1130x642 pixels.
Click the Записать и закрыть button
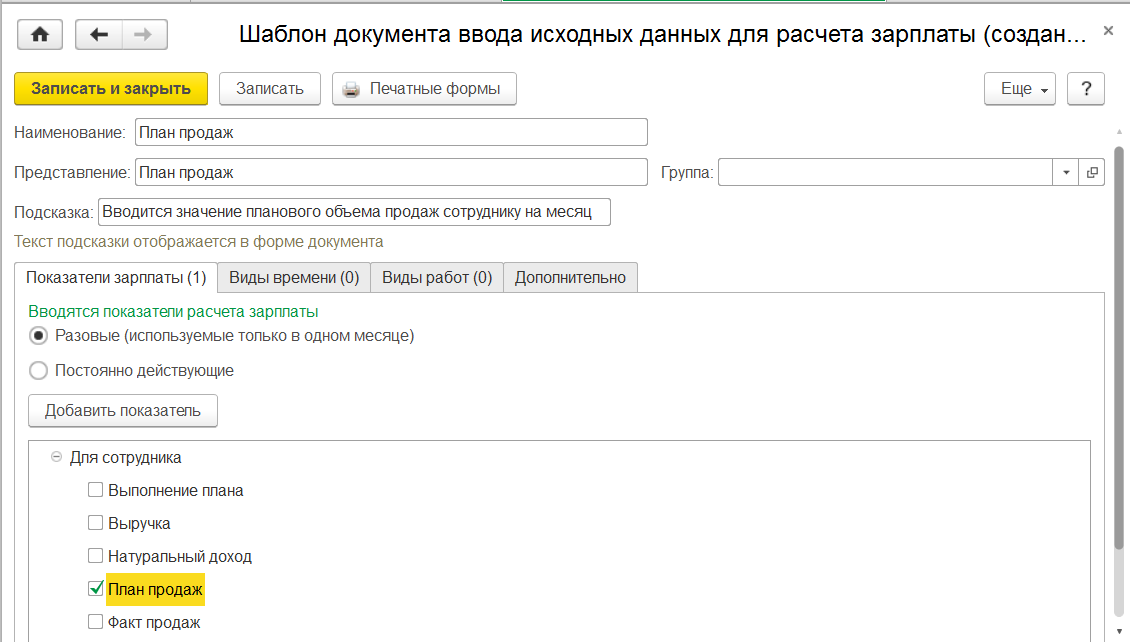(111, 88)
